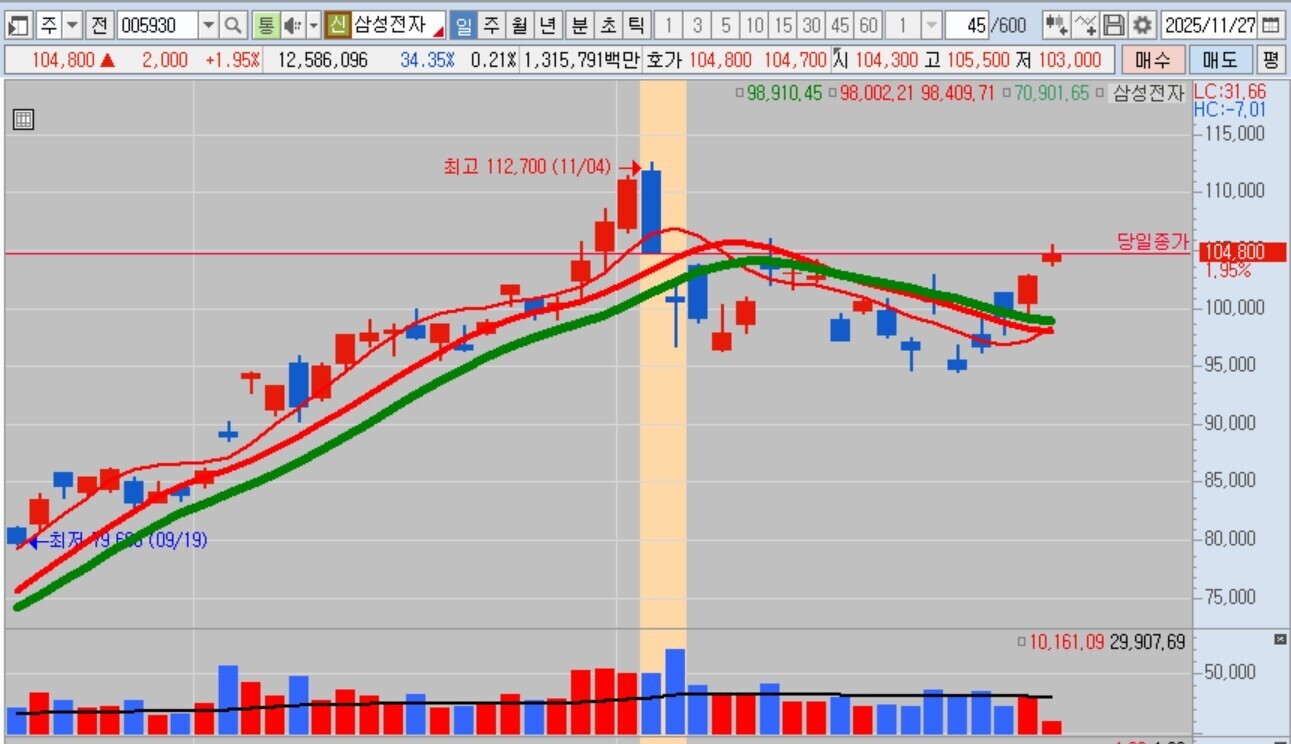This screenshot has height=744, width=1291.
Task: Switch to the 초 second chart period
Action: click(x=608, y=25)
